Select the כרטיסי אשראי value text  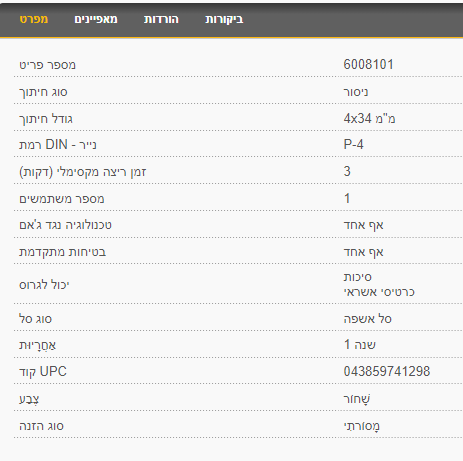(x=379, y=292)
